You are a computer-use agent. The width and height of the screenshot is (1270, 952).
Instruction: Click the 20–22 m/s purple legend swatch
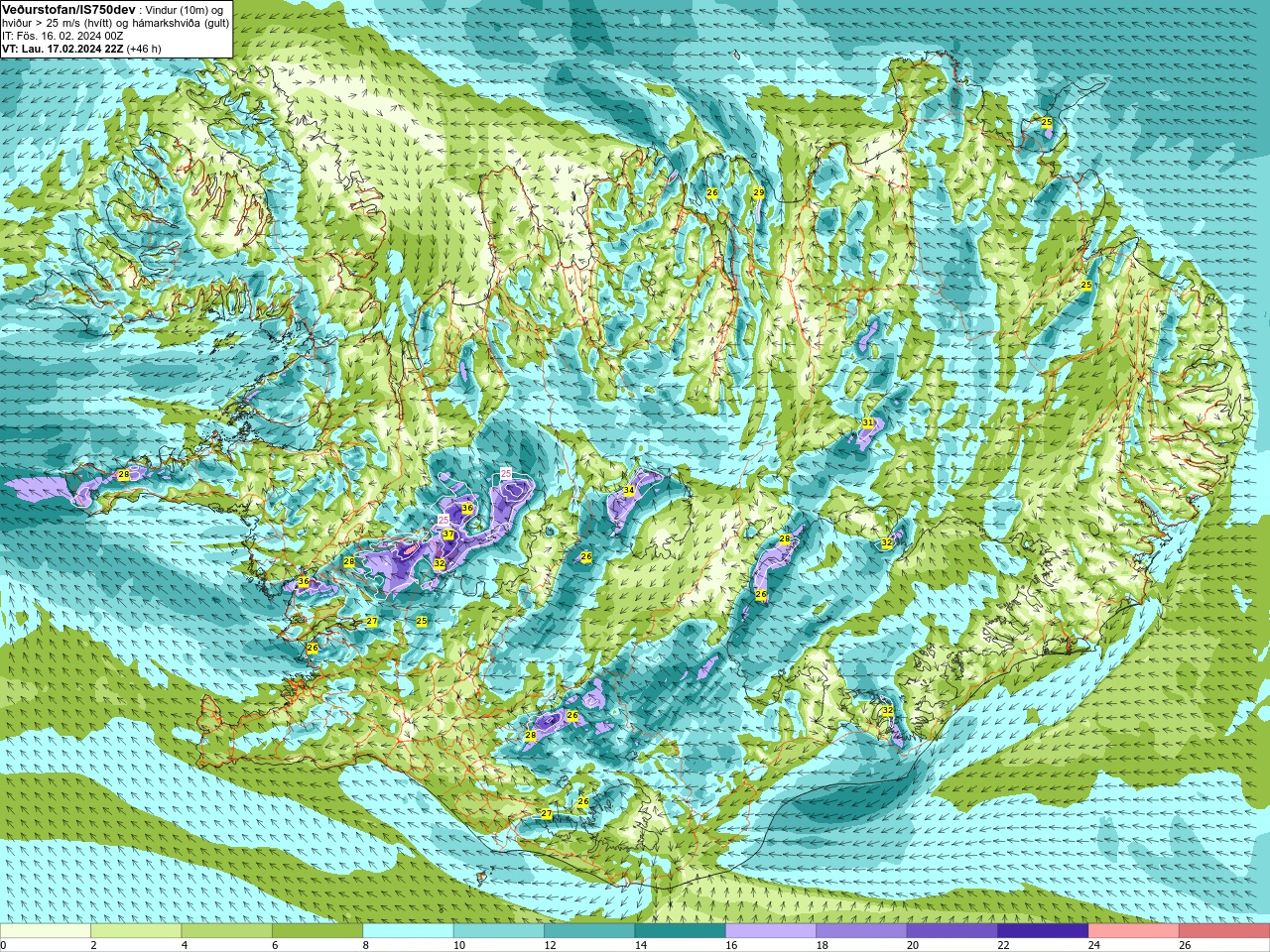click(952, 931)
